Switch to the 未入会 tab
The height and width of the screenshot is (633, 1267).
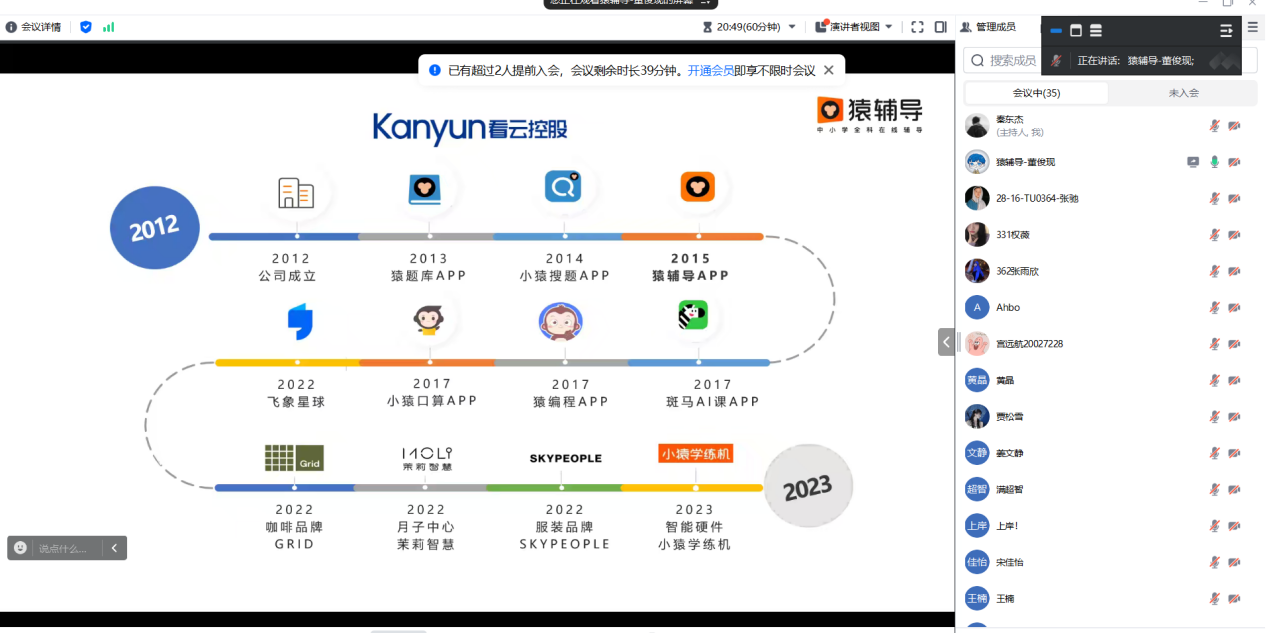[1183, 93]
